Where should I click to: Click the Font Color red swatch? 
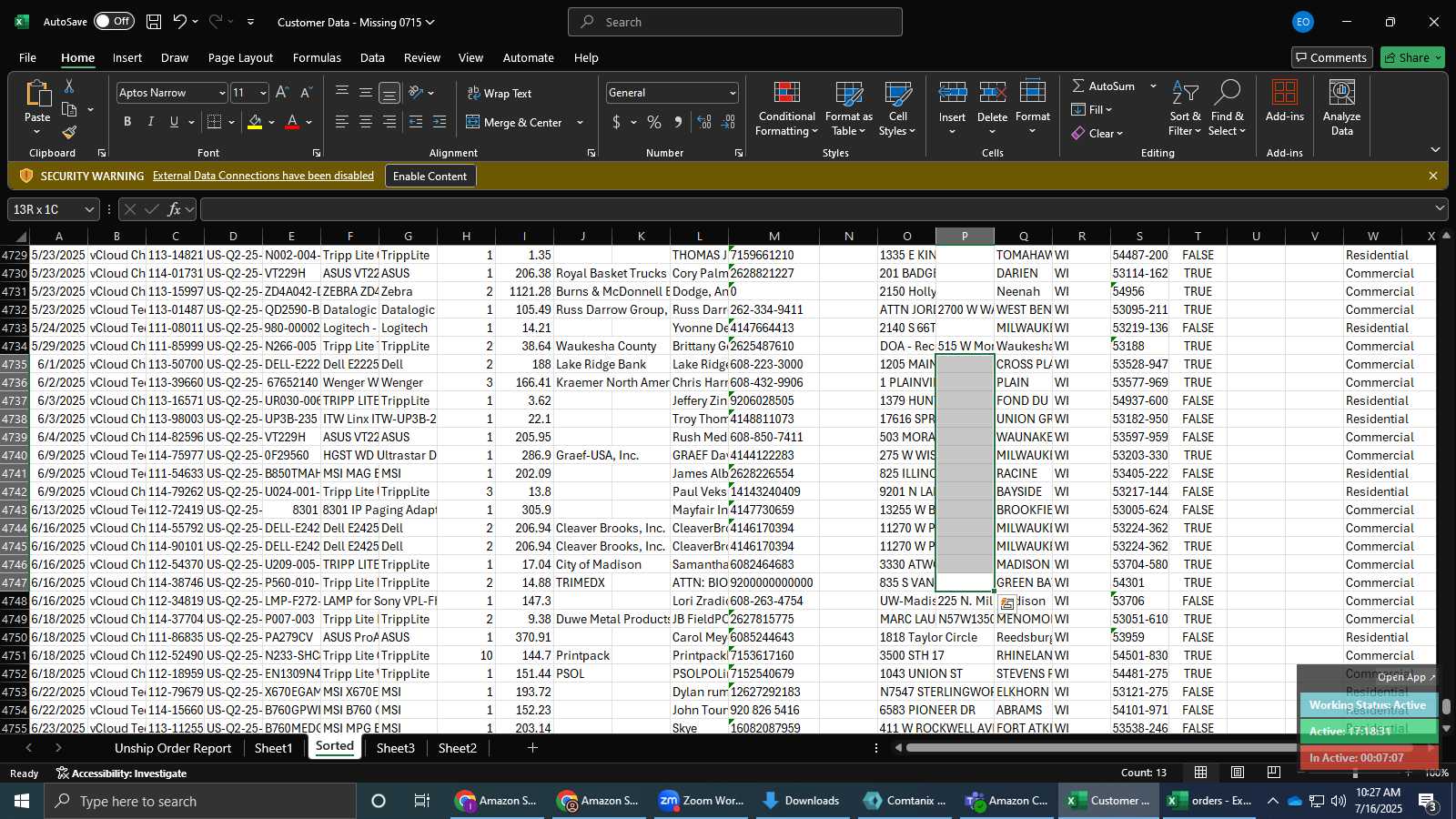tap(292, 122)
